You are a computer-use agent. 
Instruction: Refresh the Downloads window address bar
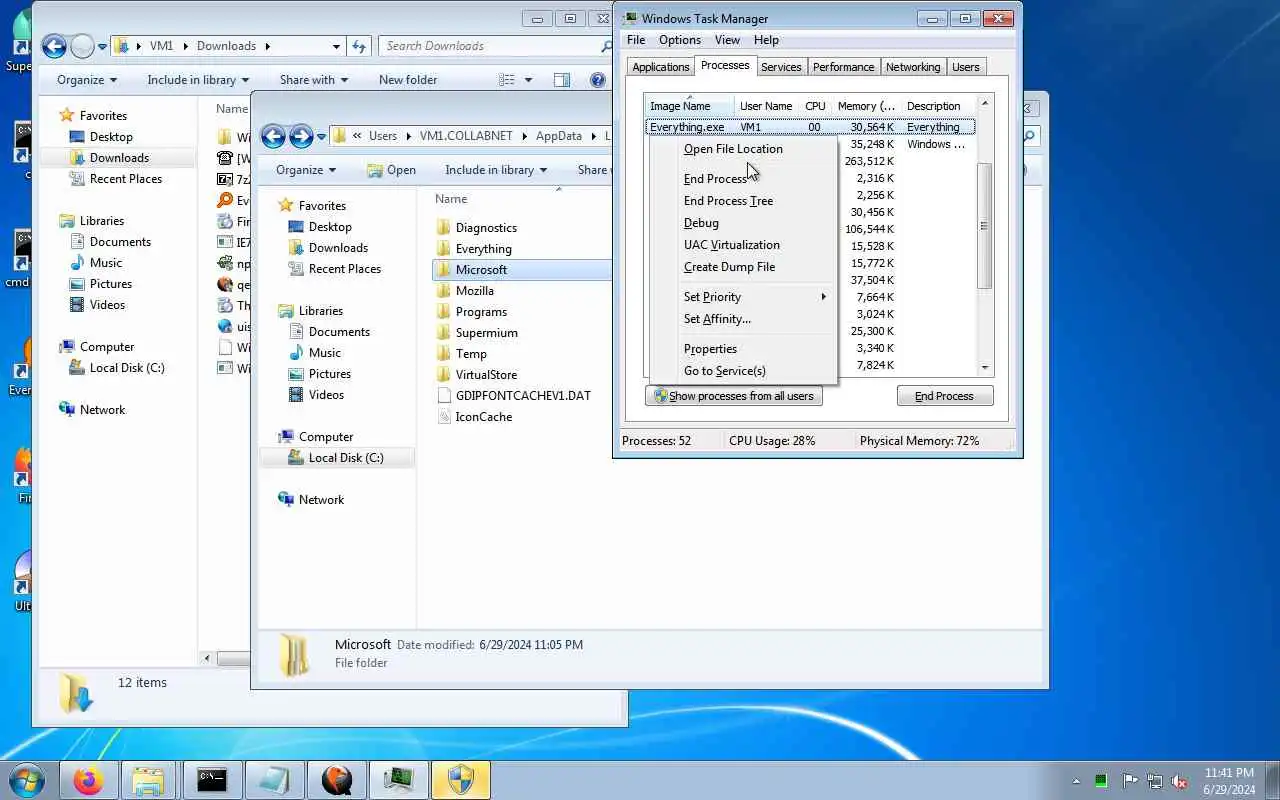point(360,46)
